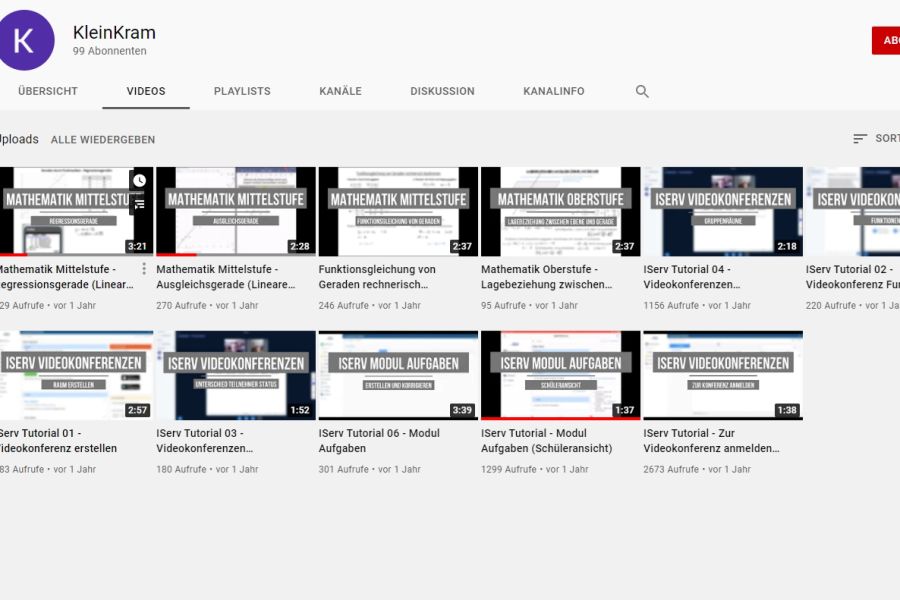Click the KleinKram channel name
Viewport: 900px width, 600px height.
114,33
